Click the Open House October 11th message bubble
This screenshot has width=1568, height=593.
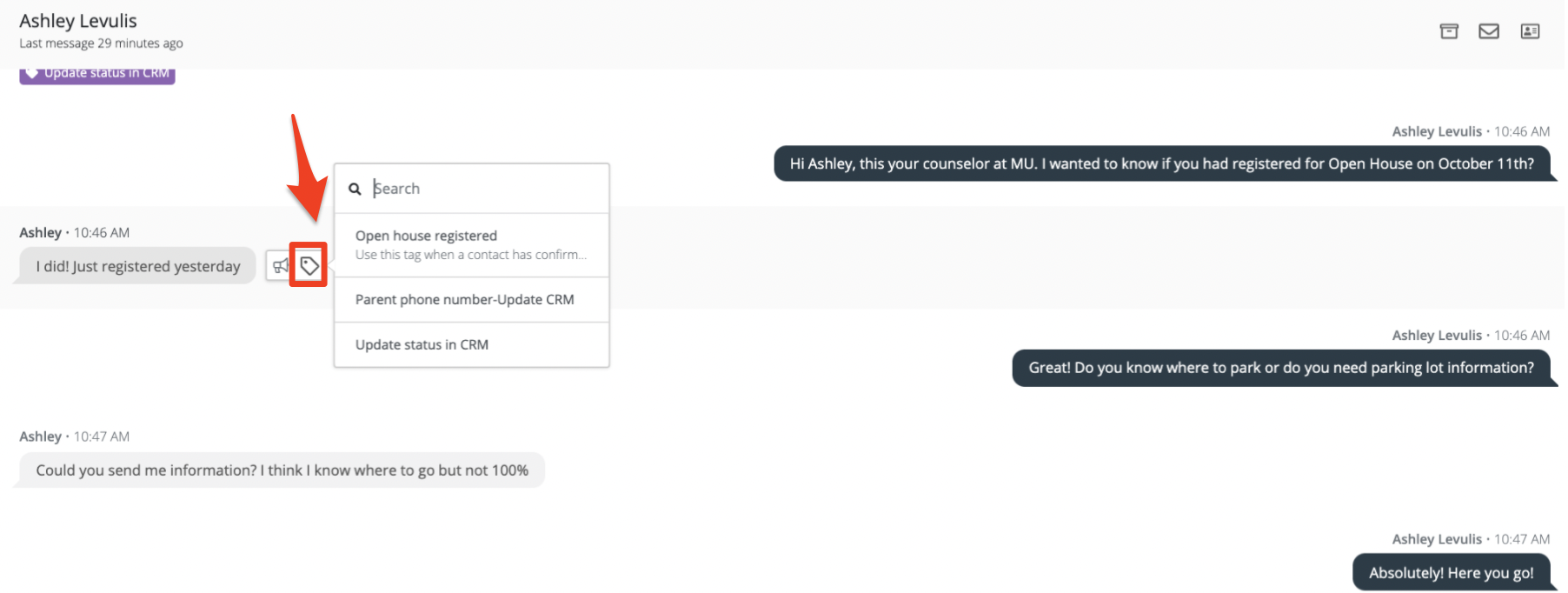click(1161, 163)
